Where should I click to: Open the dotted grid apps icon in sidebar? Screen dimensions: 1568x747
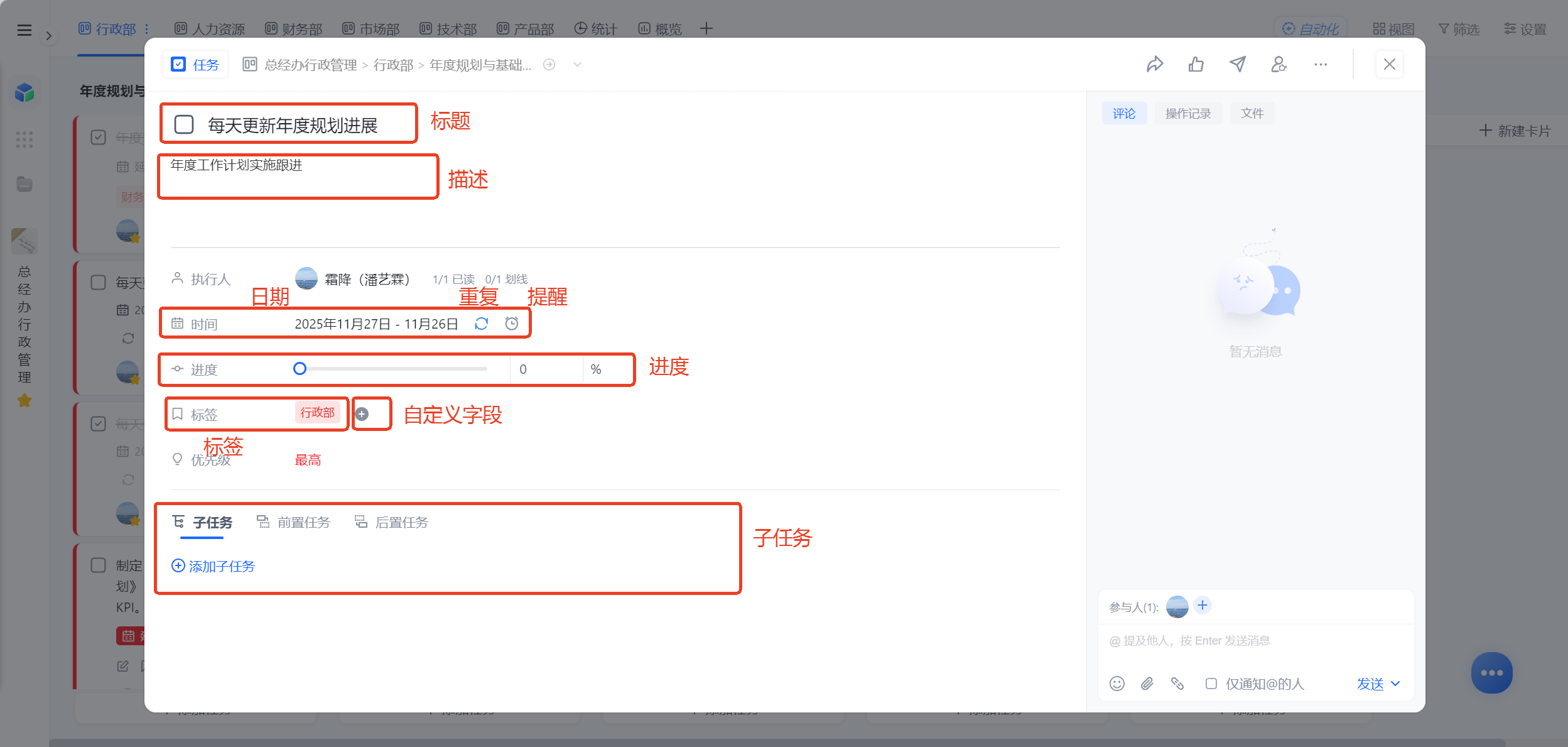point(24,139)
